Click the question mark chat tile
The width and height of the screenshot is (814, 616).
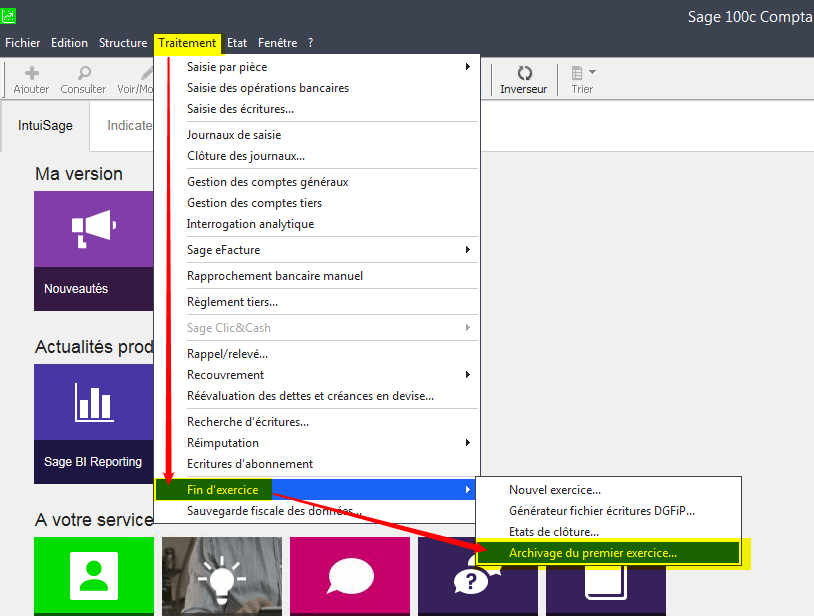[477, 577]
